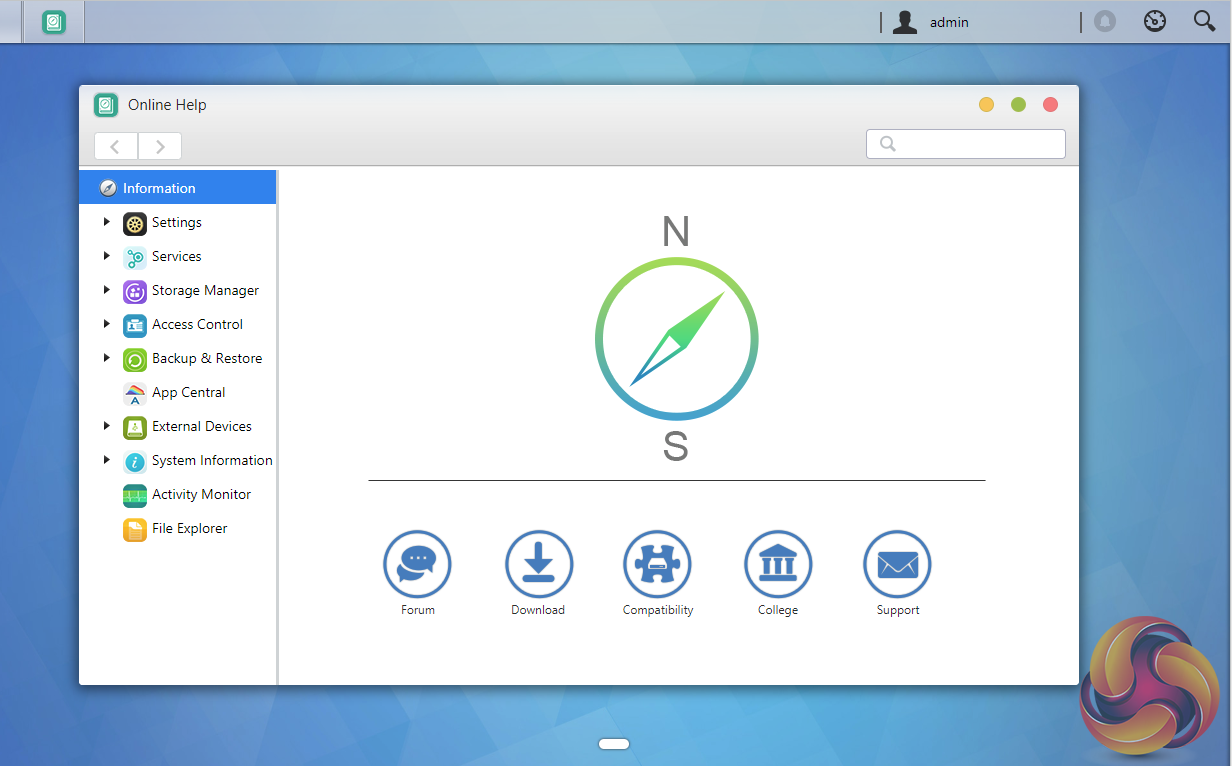
Task: Open the dashboard gauge icon in top bar
Action: pos(1155,21)
